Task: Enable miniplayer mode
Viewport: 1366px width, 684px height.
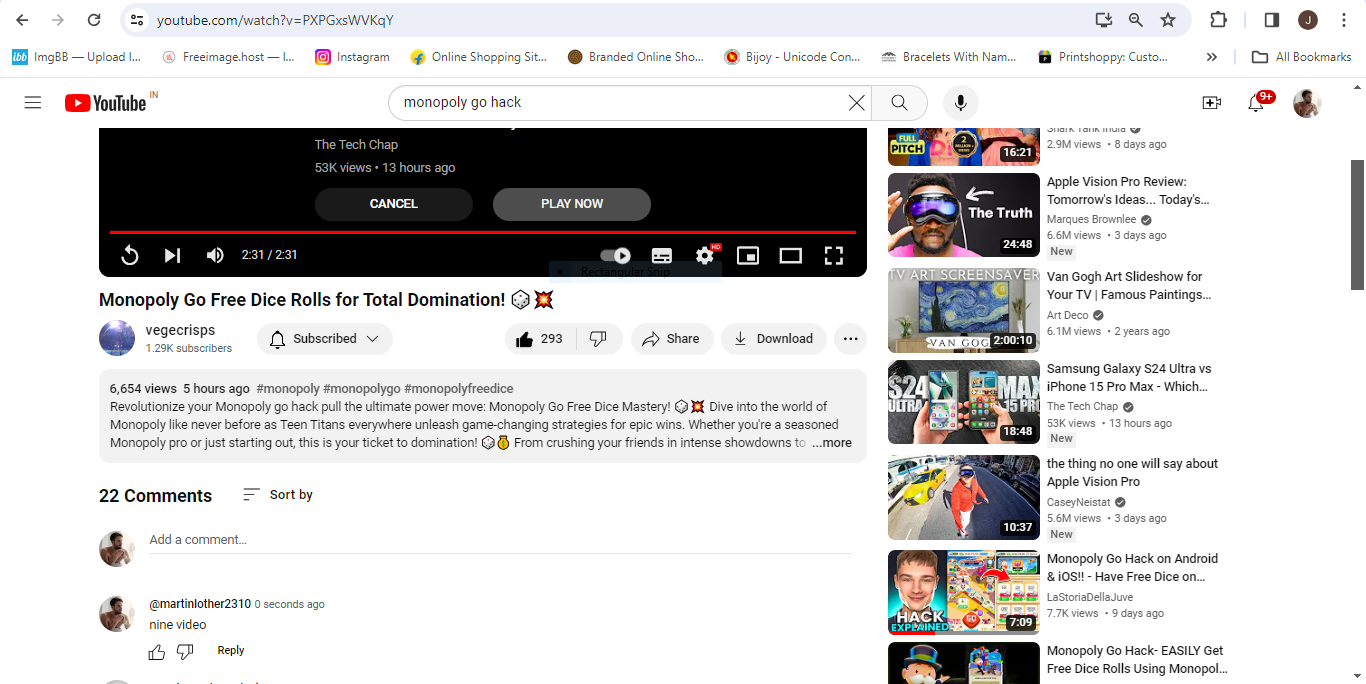Action: coord(748,255)
